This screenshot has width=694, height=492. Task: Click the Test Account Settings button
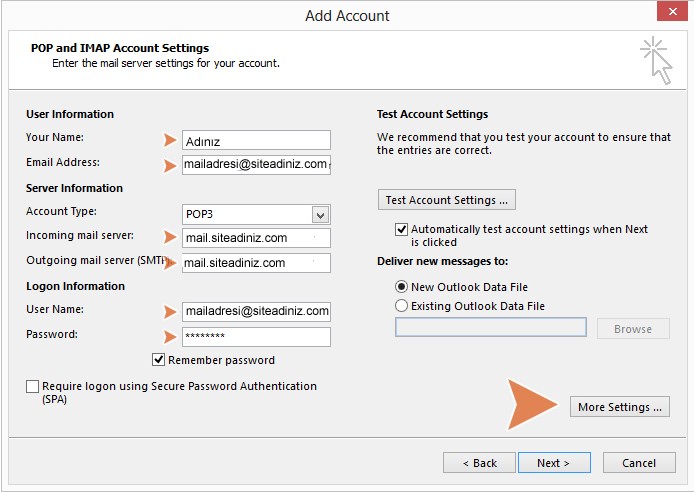pos(447,200)
